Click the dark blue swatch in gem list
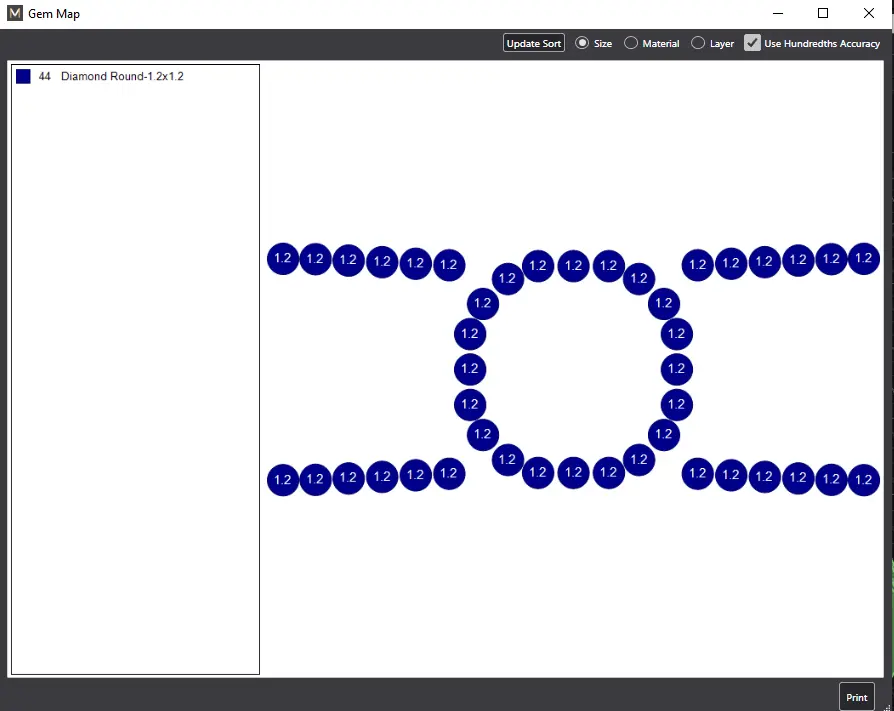This screenshot has height=711, width=894. (x=23, y=76)
